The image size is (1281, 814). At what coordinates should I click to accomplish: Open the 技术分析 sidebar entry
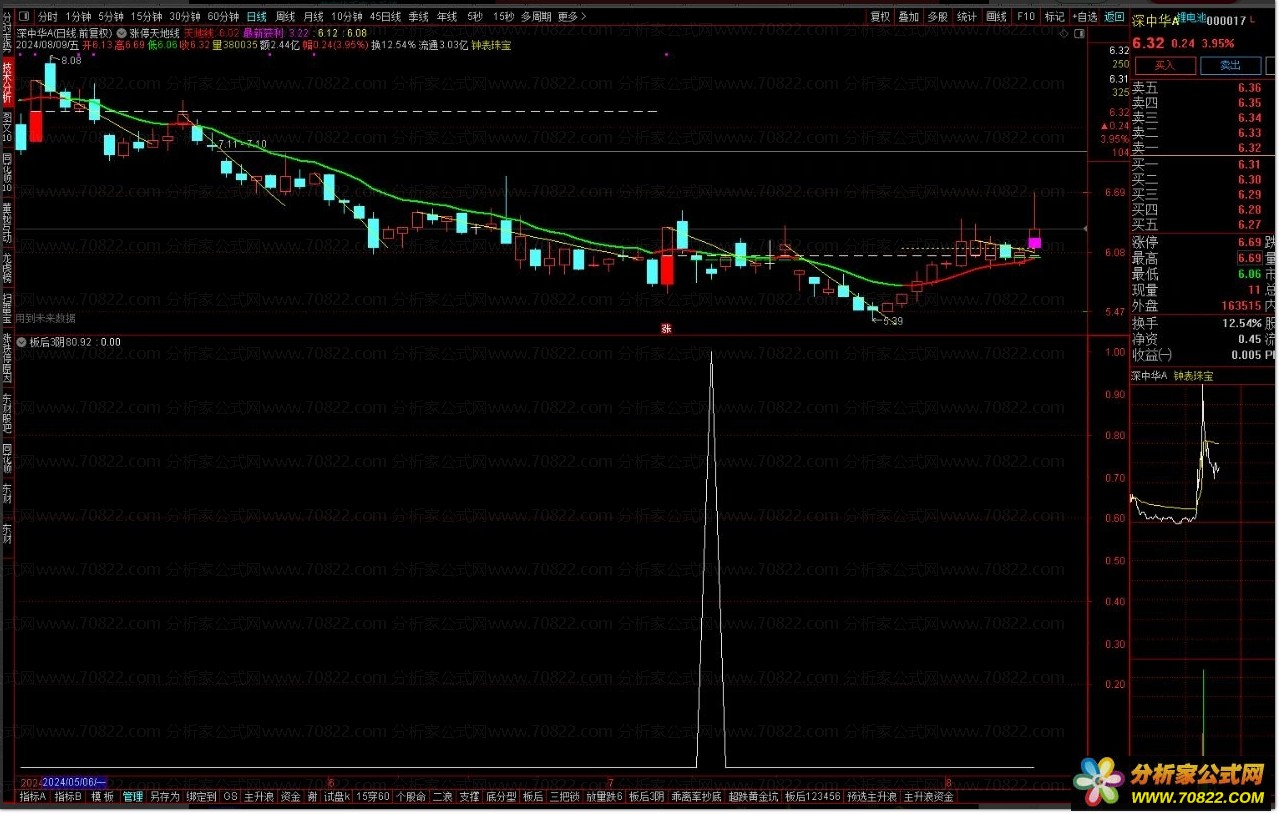[7, 82]
